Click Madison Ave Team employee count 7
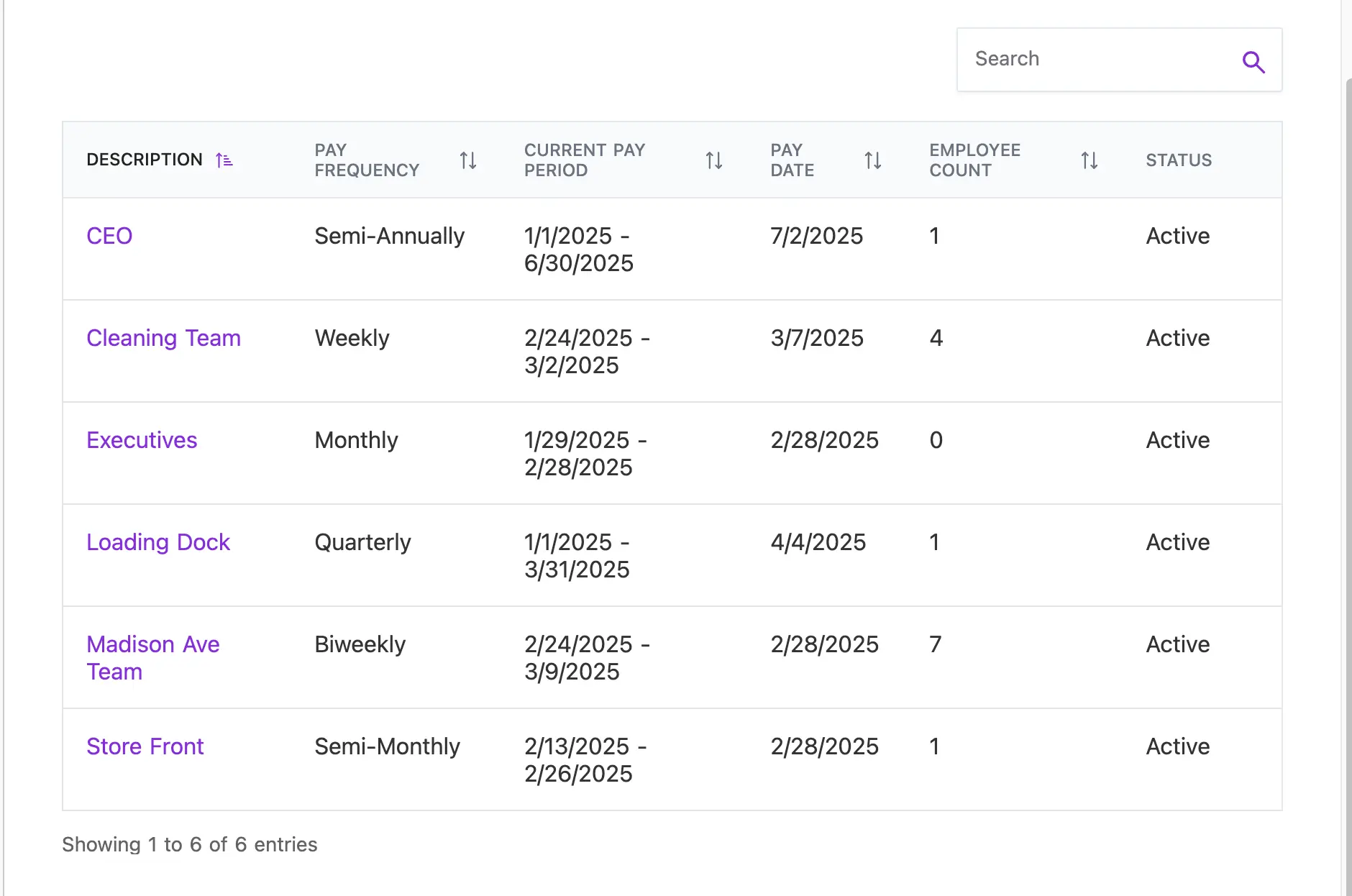The height and width of the screenshot is (896, 1352). pyautogui.click(x=936, y=644)
